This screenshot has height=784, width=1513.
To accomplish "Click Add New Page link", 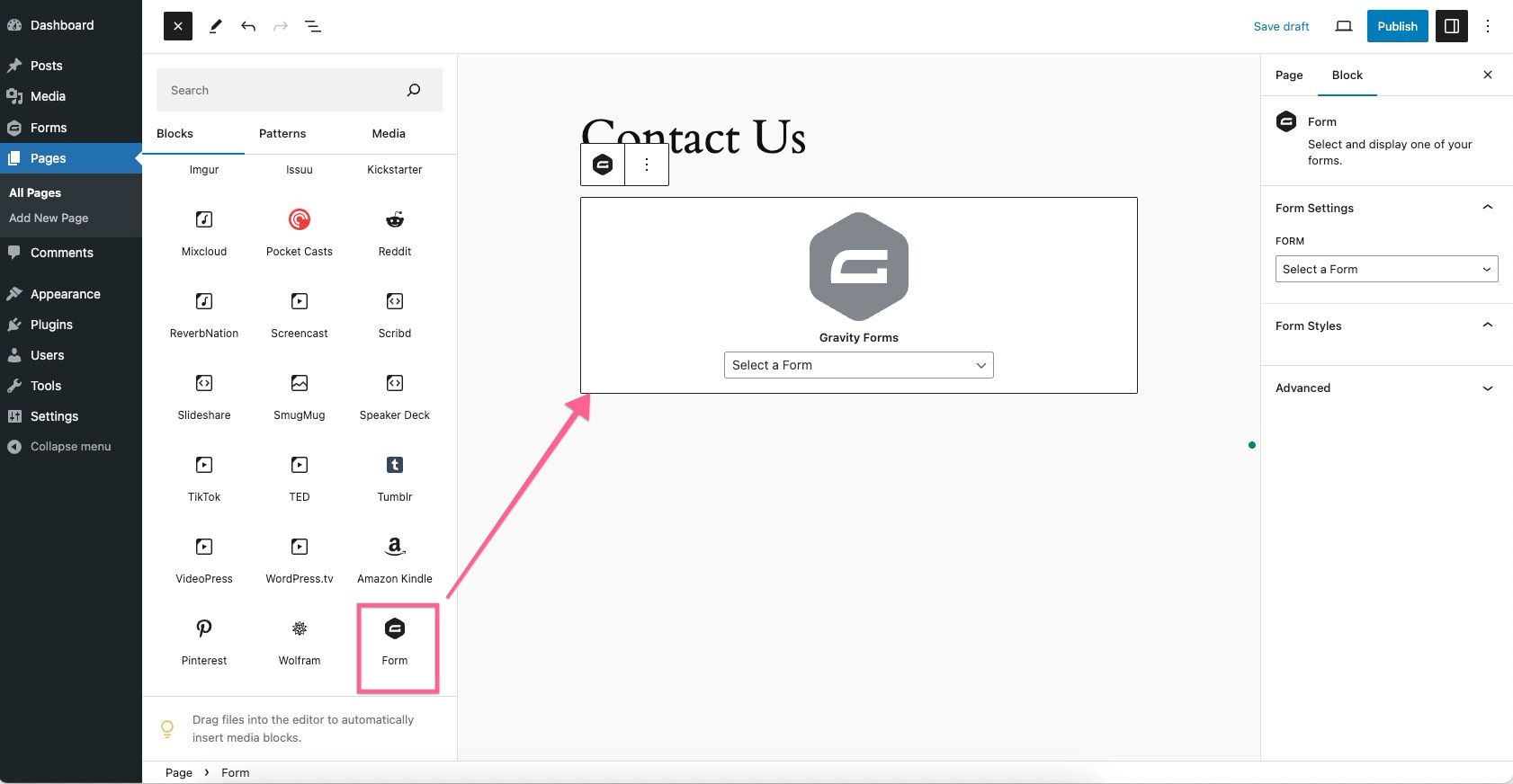I will click(x=49, y=218).
